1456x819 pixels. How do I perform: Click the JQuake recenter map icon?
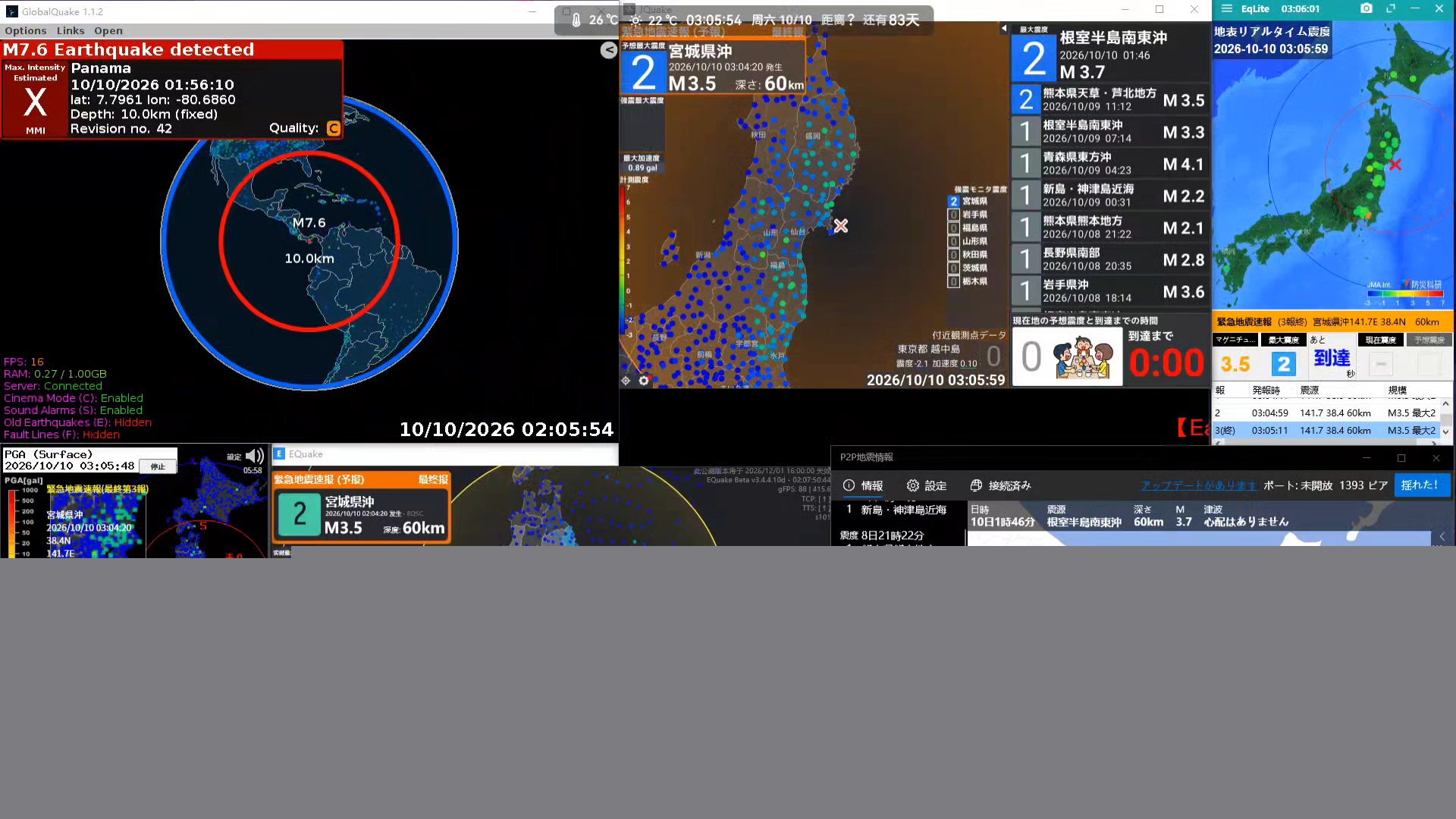point(626,381)
